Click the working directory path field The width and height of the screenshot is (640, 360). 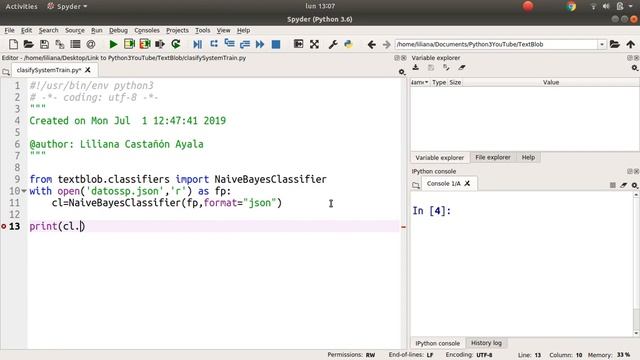click(496, 44)
